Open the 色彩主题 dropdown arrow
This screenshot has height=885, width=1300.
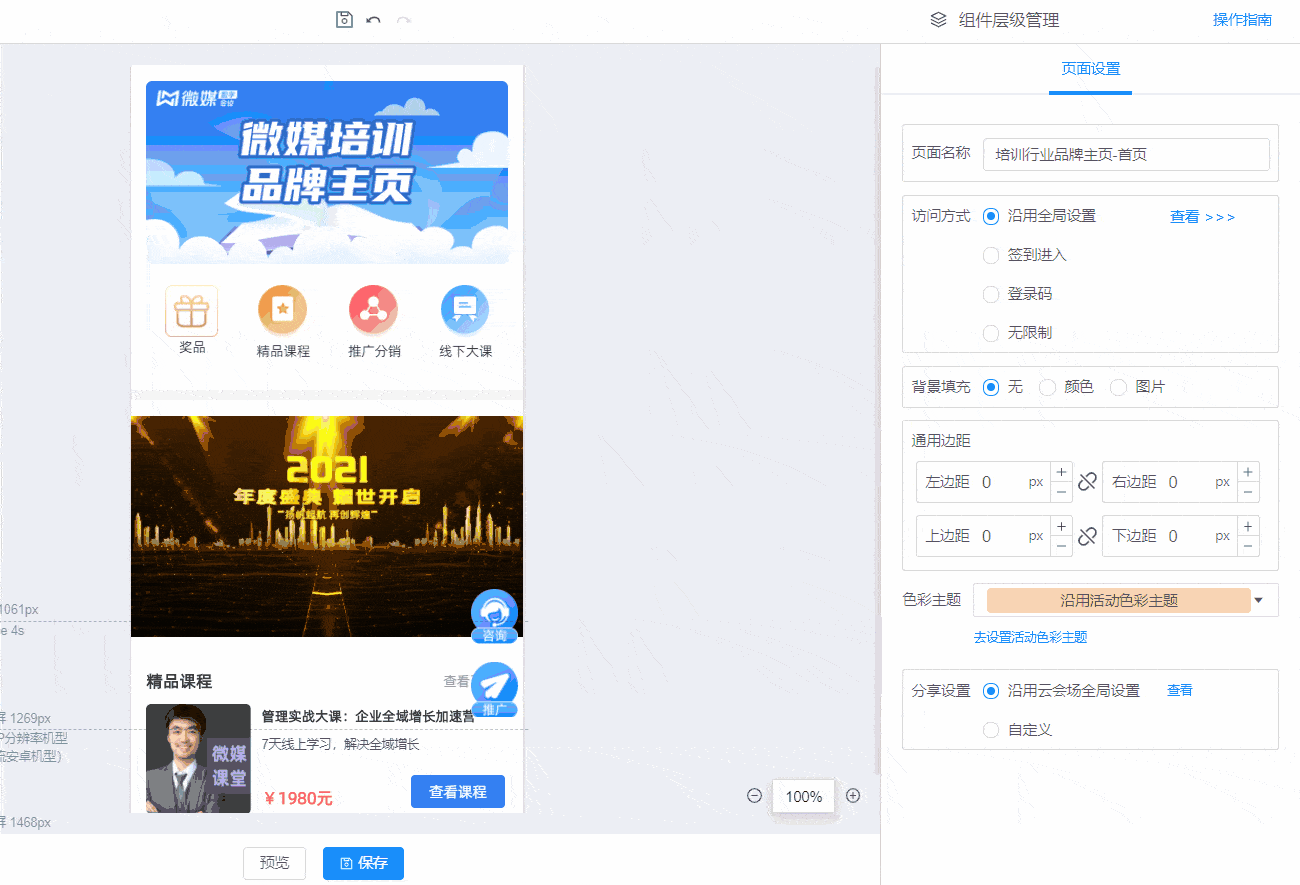point(1259,601)
